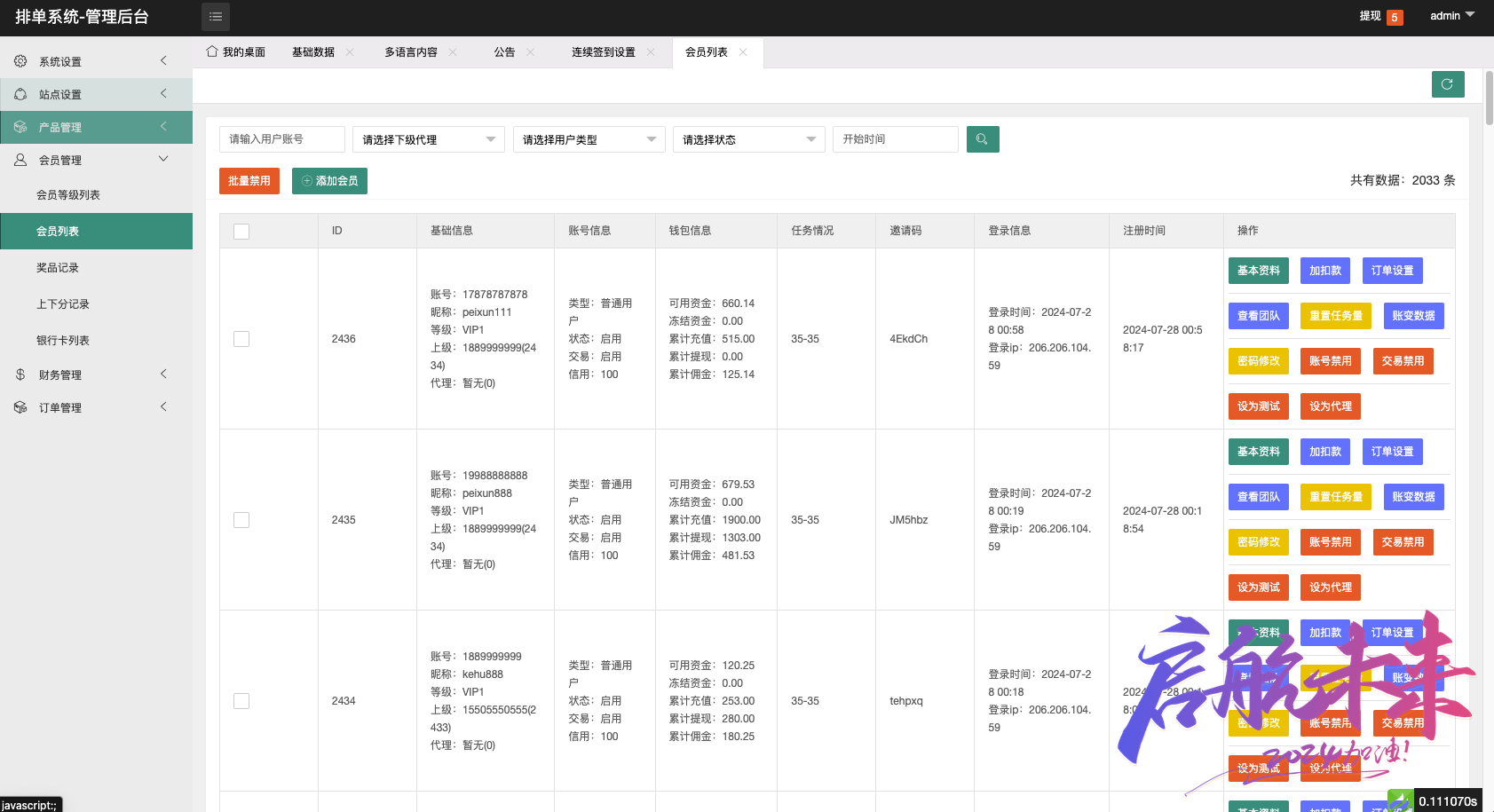Select 会员列表 in the sidebar
The height and width of the screenshot is (812, 1494).
(x=96, y=231)
